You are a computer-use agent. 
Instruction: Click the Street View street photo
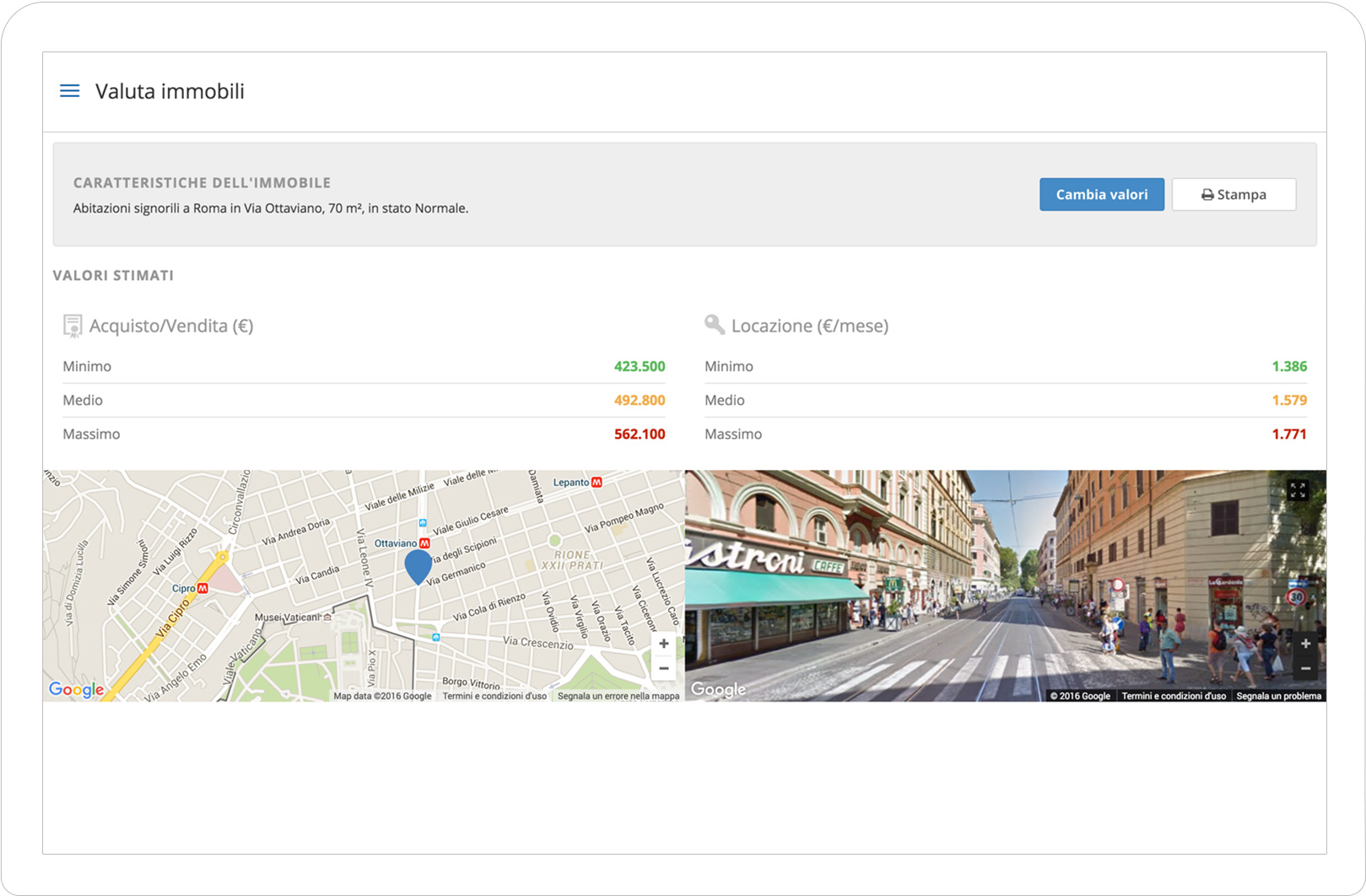tap(1006, 586)
